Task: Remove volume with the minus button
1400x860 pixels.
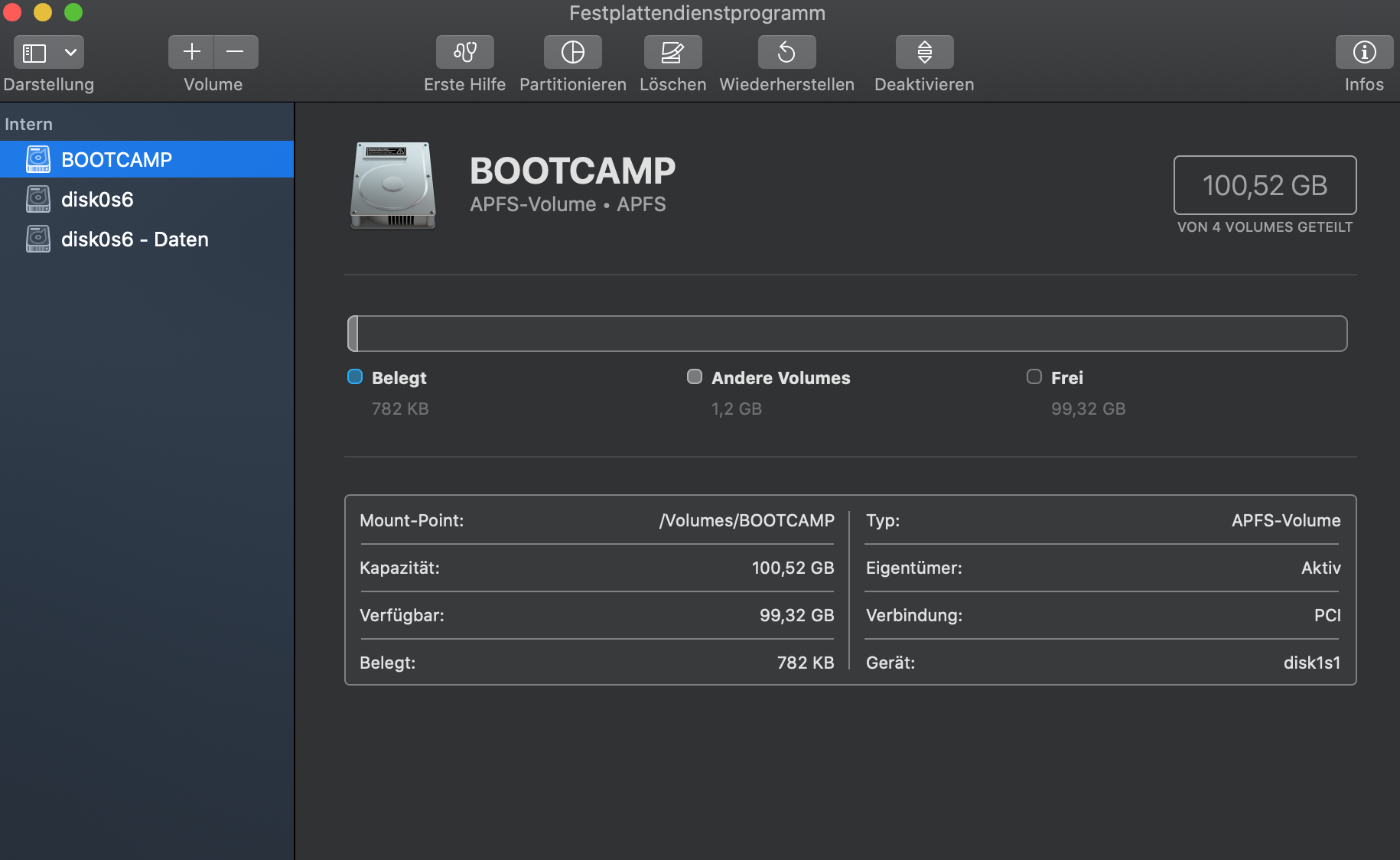Action: point(236,52)
